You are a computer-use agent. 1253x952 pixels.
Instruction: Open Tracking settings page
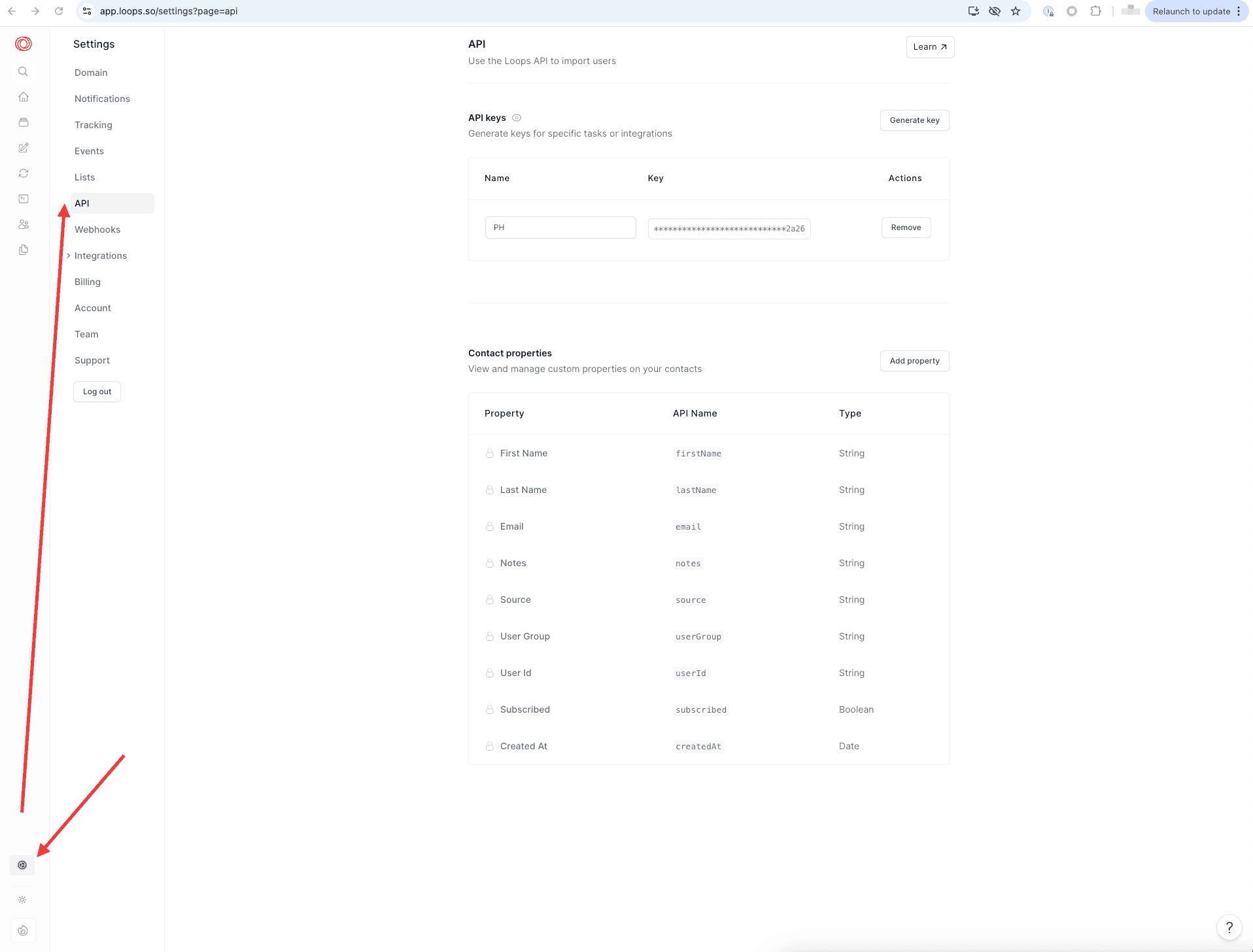(x=94, y=125)
